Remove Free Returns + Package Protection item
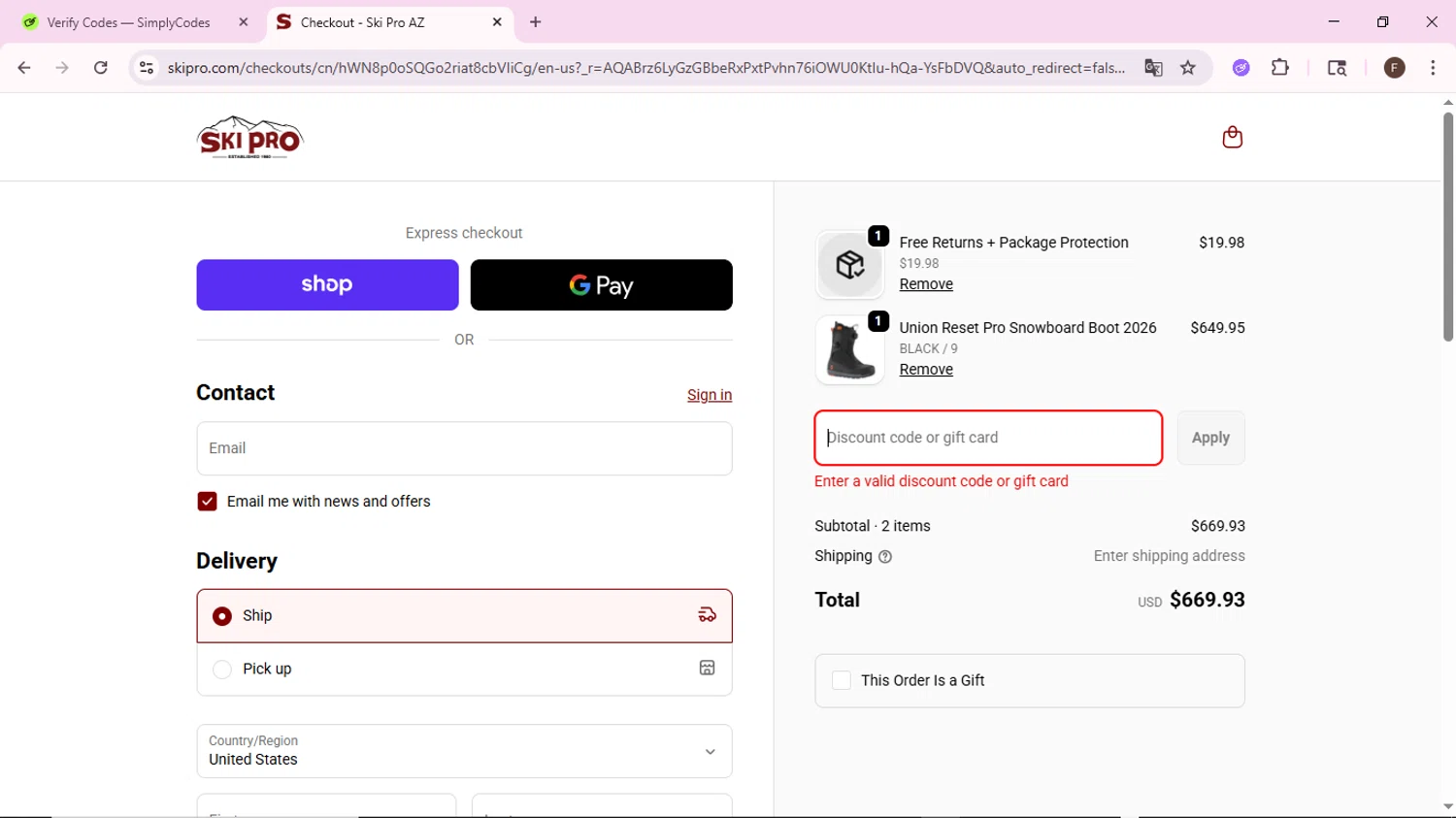 click(926, 284)
